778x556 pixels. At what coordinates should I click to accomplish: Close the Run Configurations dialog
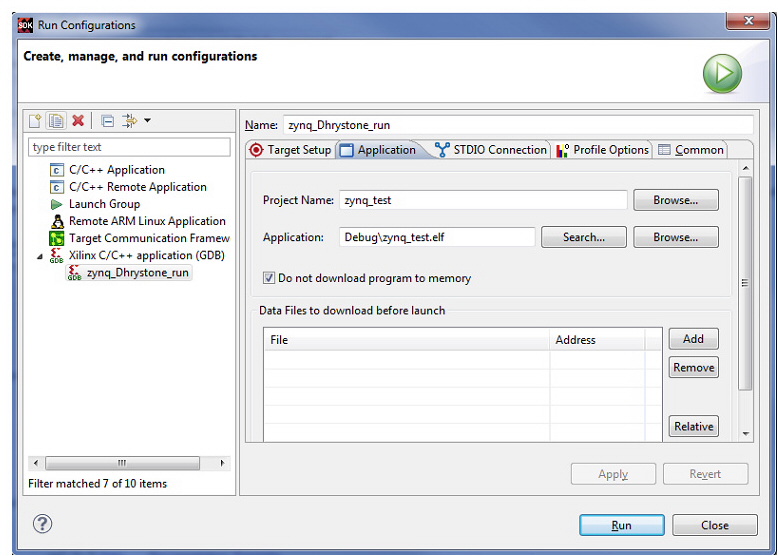(714, 525)
